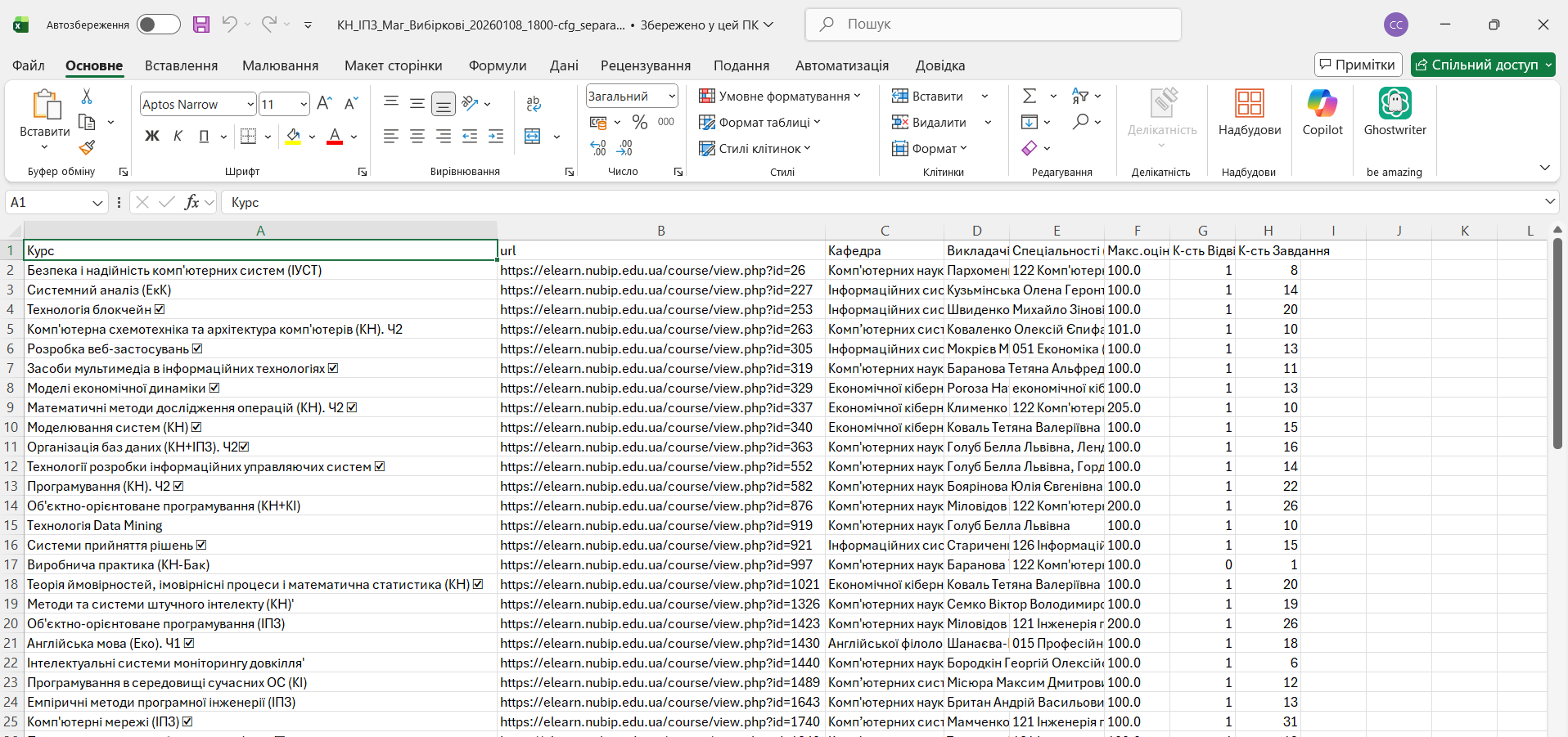Click the Format Painter brush icon

click(87, 148)
